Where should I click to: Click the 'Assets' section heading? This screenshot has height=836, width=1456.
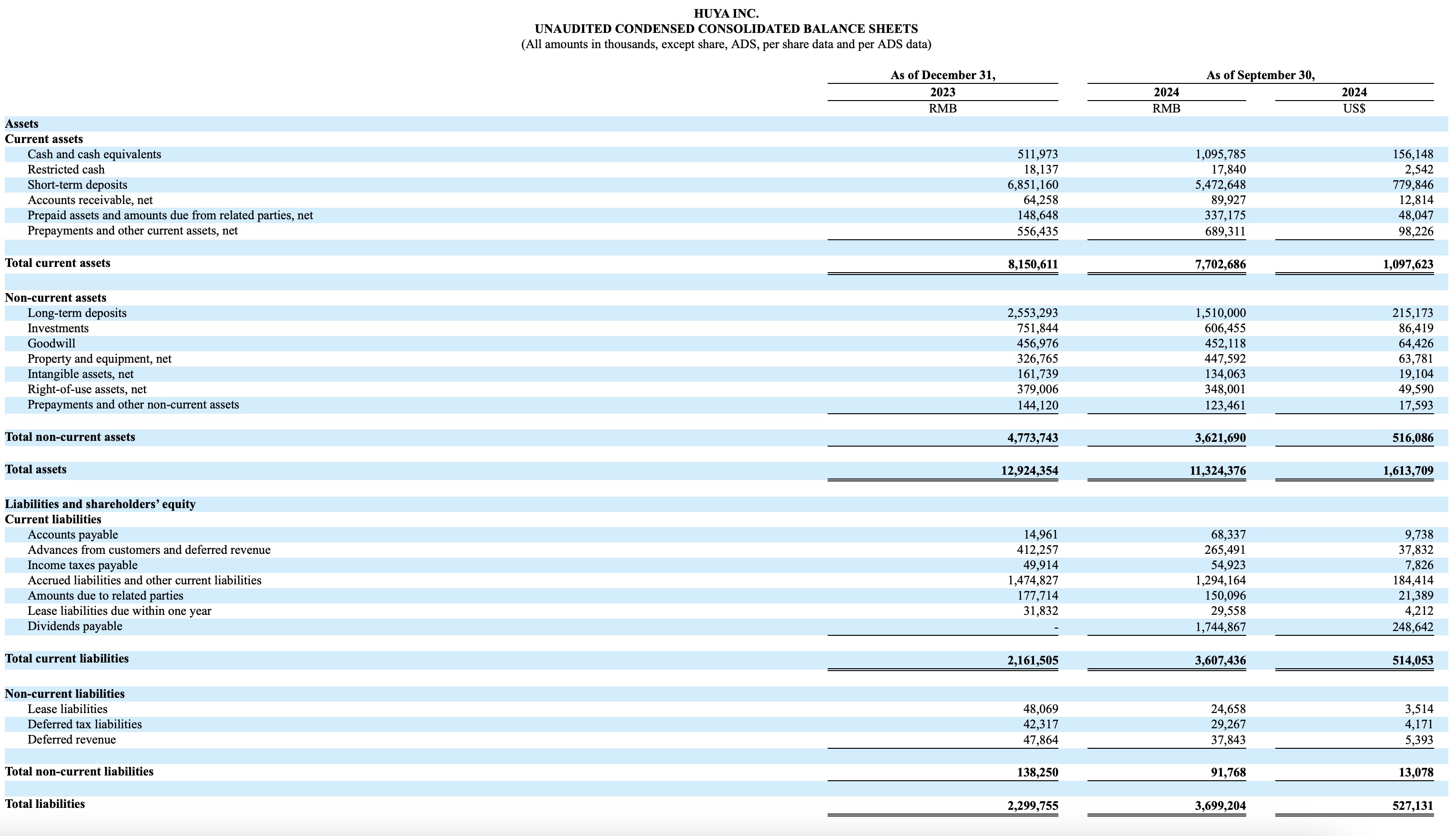22,124
